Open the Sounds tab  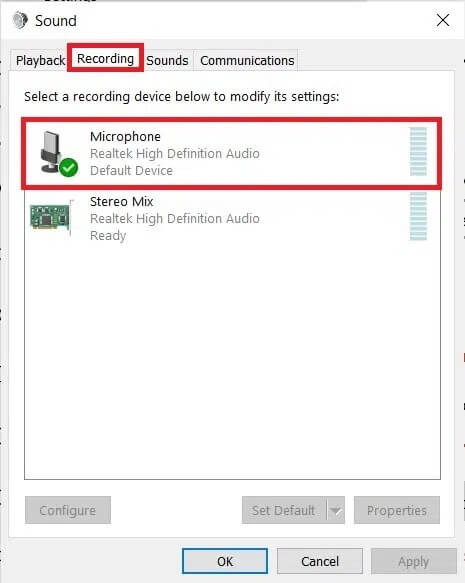[167, 60]
